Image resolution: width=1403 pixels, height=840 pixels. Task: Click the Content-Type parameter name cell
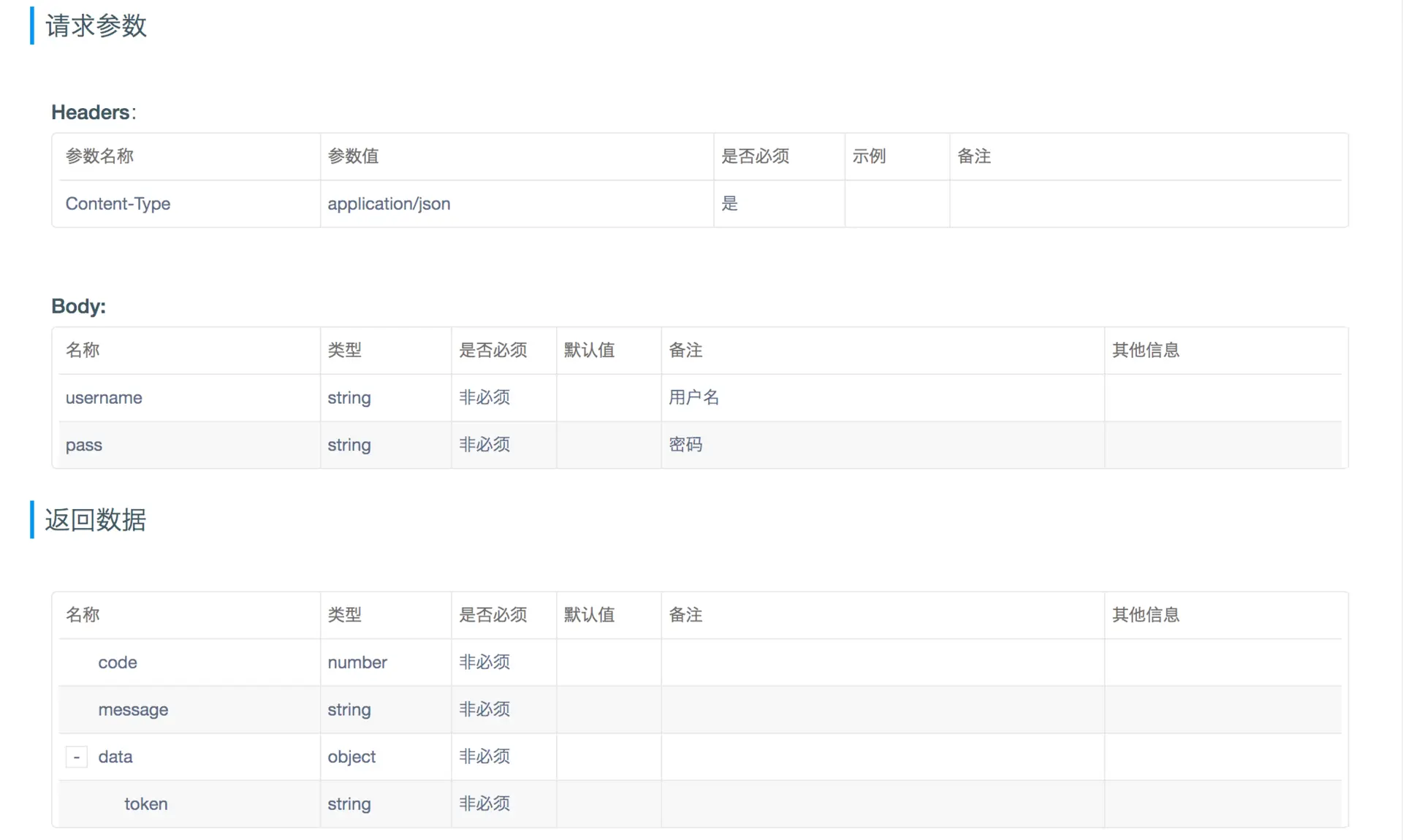(118, 204)
